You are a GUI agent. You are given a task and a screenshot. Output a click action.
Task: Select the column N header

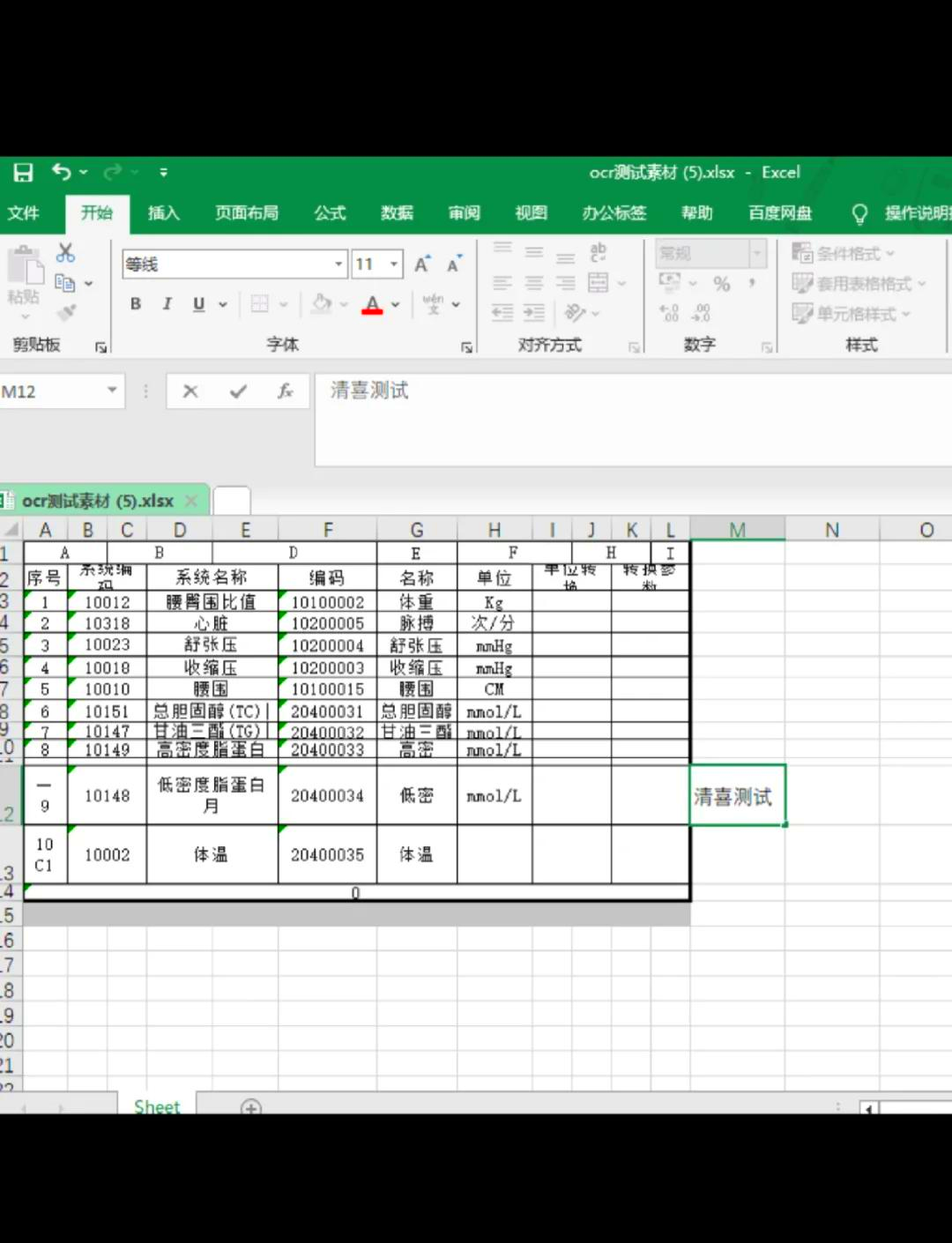pos(831,530)
